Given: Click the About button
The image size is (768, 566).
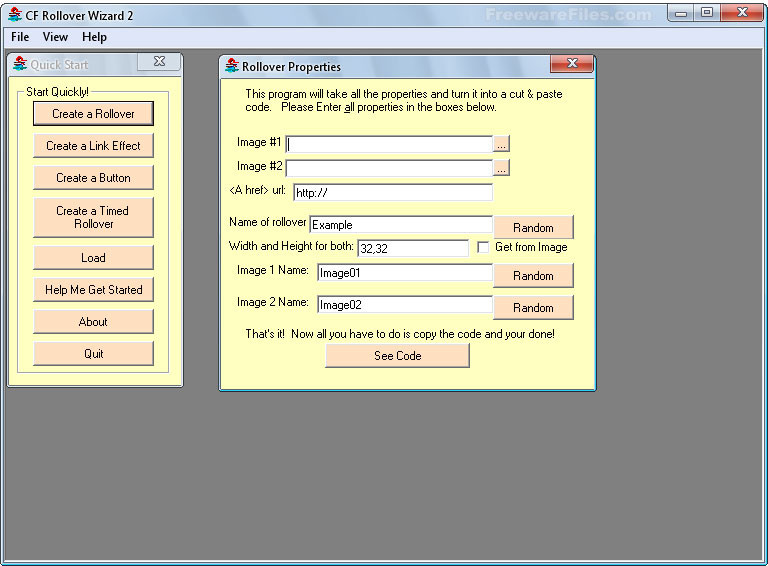Looking at the screenshot, I should (x=94, y=322).
